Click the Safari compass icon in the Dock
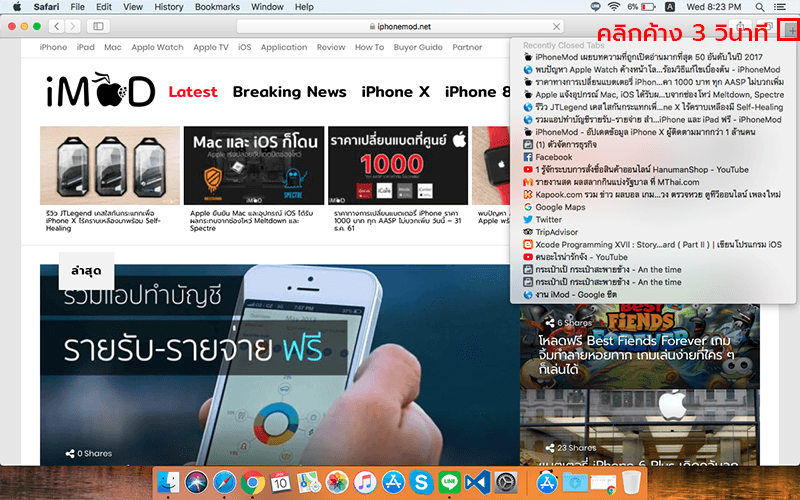The height and width of the screenshot is (500, 800). click(224, 482)
